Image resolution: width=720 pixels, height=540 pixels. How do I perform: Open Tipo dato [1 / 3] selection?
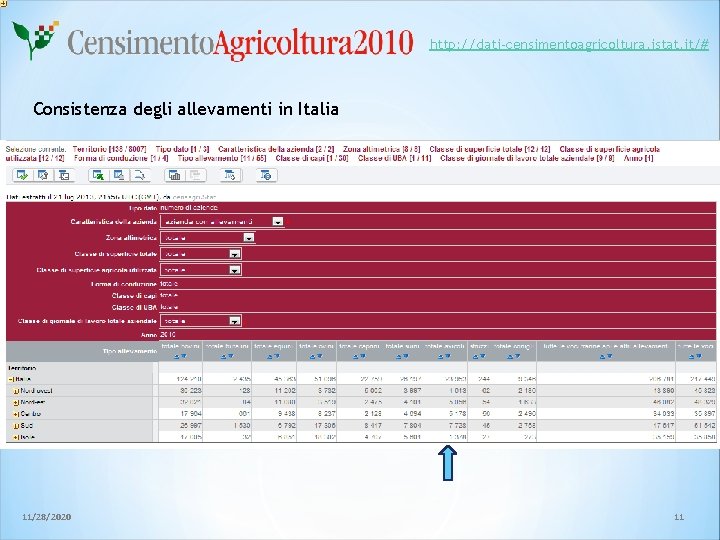pos(182,149)
